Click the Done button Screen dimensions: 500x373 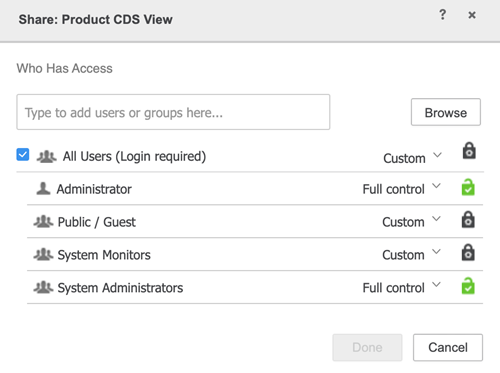coord(367,347)
